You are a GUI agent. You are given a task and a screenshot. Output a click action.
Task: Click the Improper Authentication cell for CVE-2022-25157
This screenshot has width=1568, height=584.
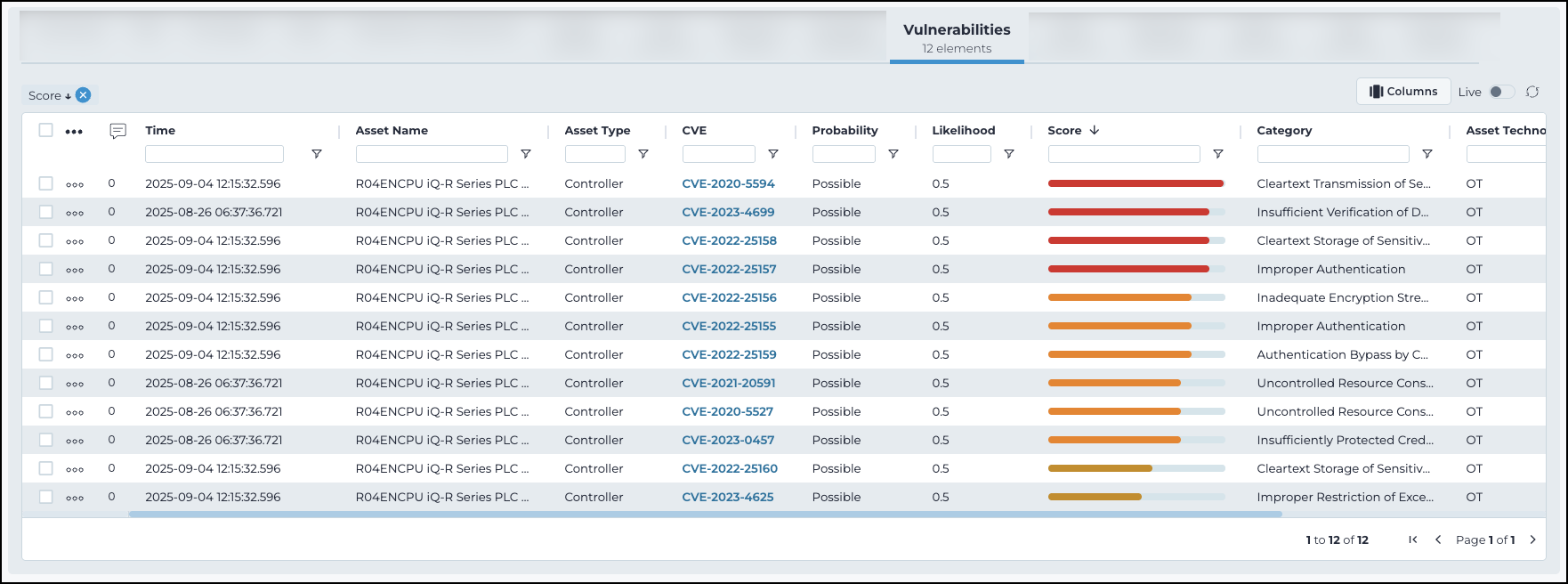(1330, 269)
